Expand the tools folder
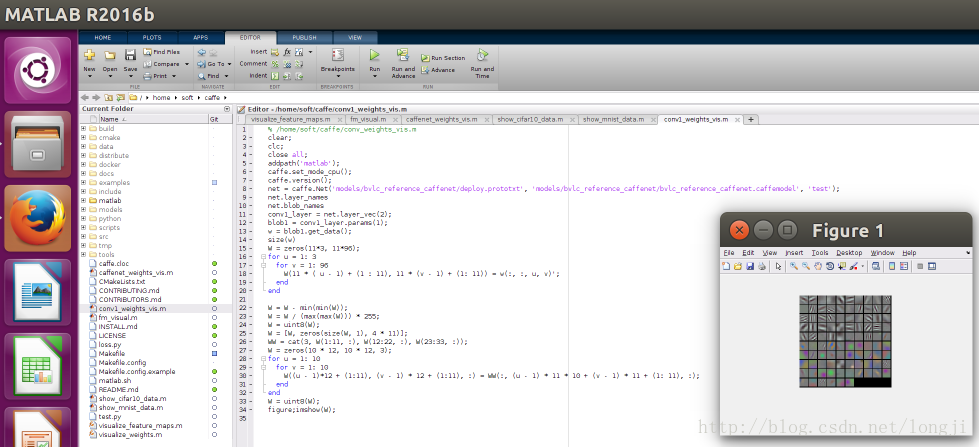Viewport: 979px width, 447px height. click(x=83, y=255)
